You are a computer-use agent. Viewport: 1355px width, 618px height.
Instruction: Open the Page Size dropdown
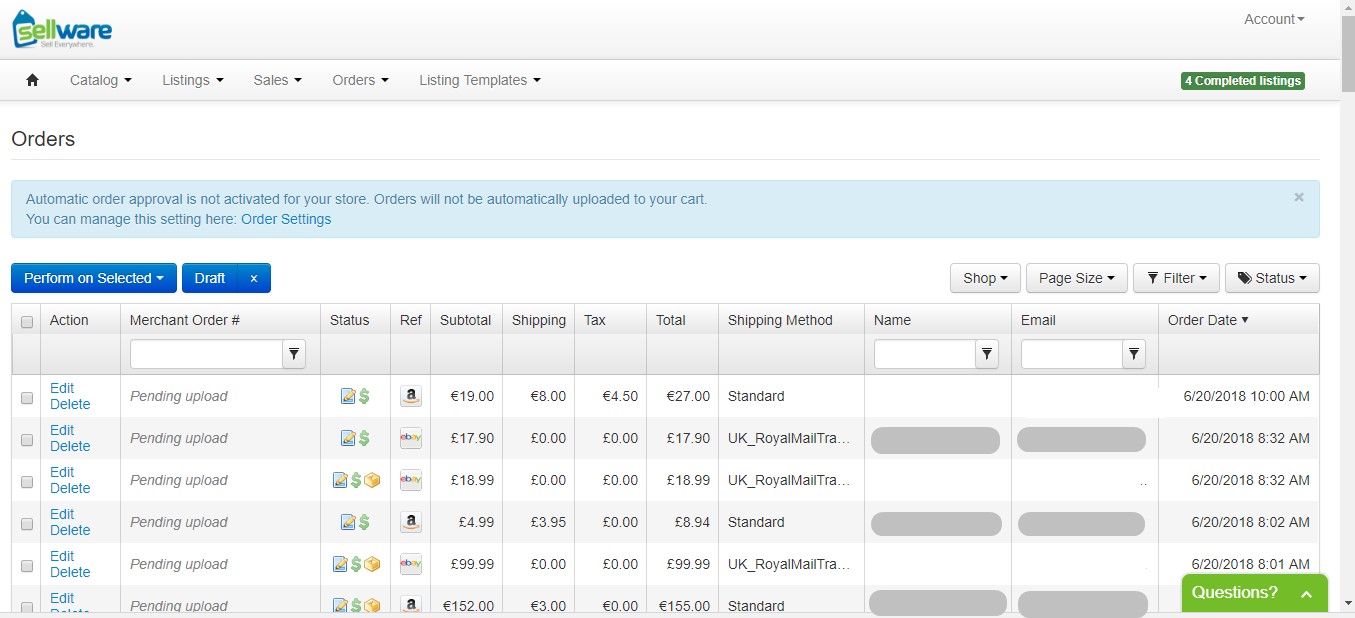[x=1077, y=278]
